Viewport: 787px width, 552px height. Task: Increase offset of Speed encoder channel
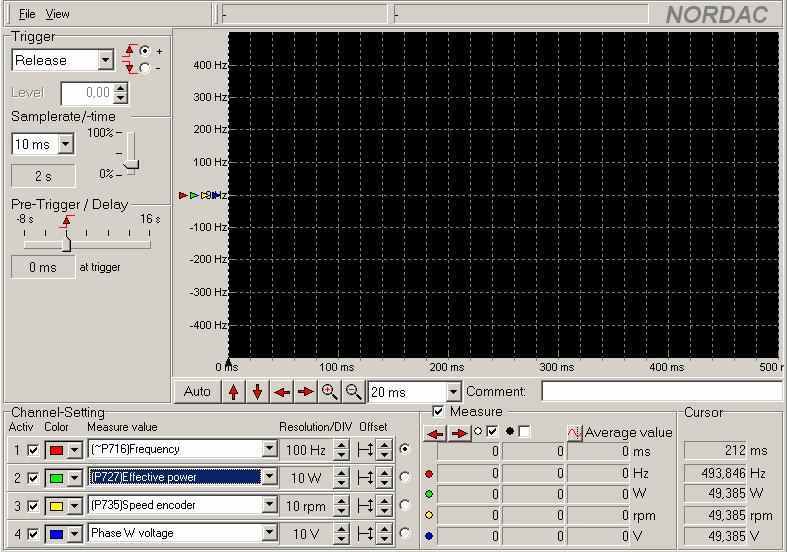[x=384, y=500]
